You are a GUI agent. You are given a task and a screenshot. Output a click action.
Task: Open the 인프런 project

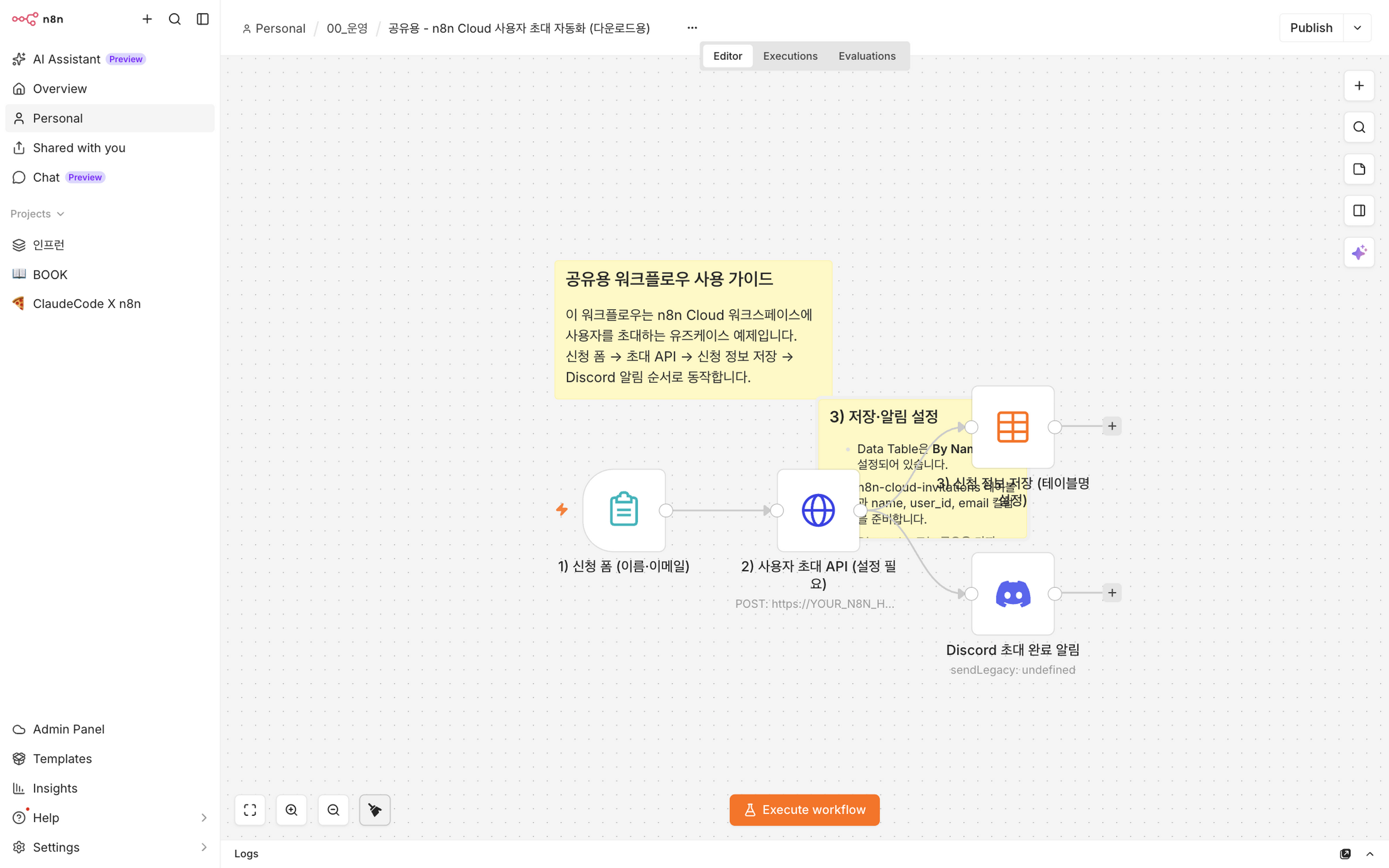109,245
